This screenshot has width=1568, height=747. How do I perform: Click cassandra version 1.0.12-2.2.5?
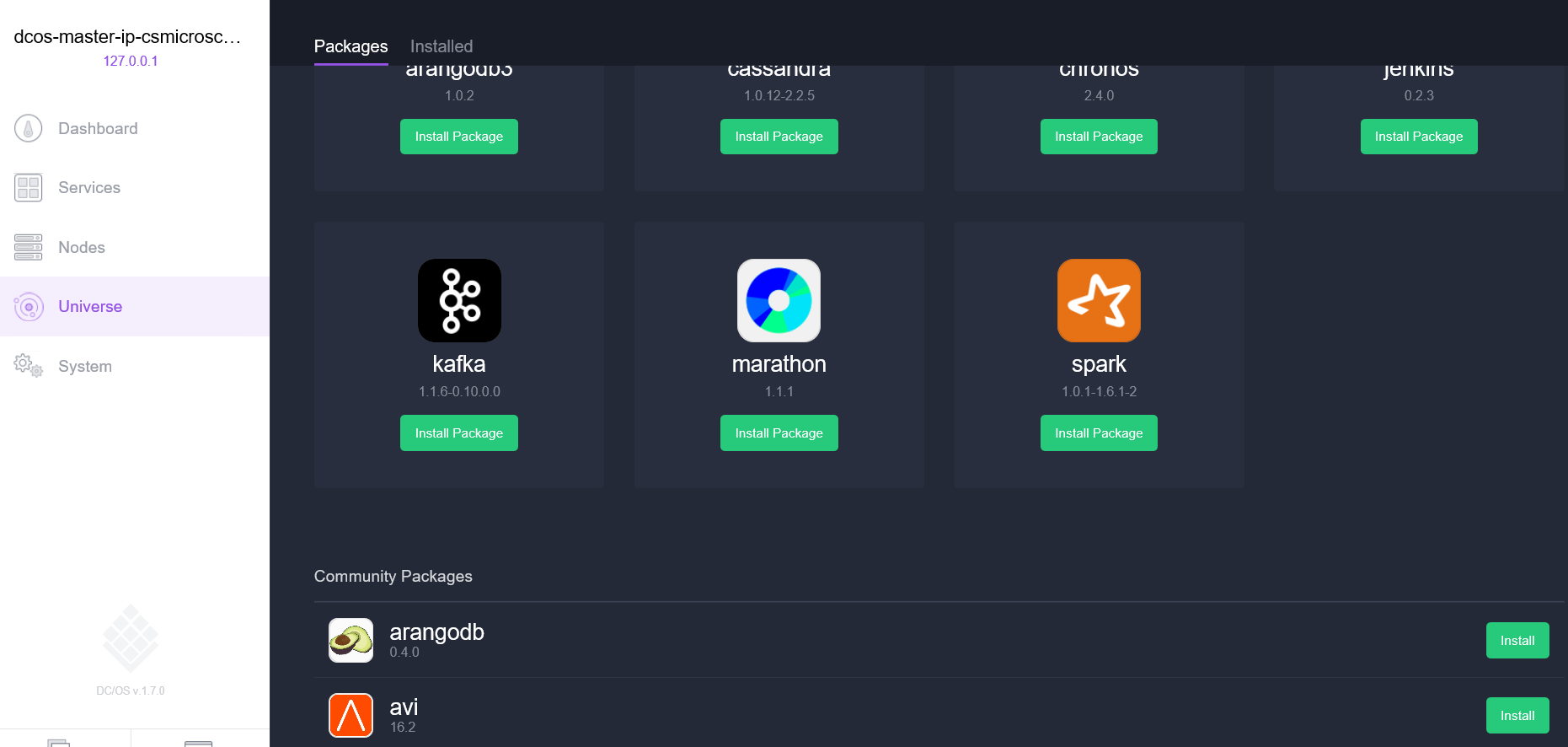[779, 96]
